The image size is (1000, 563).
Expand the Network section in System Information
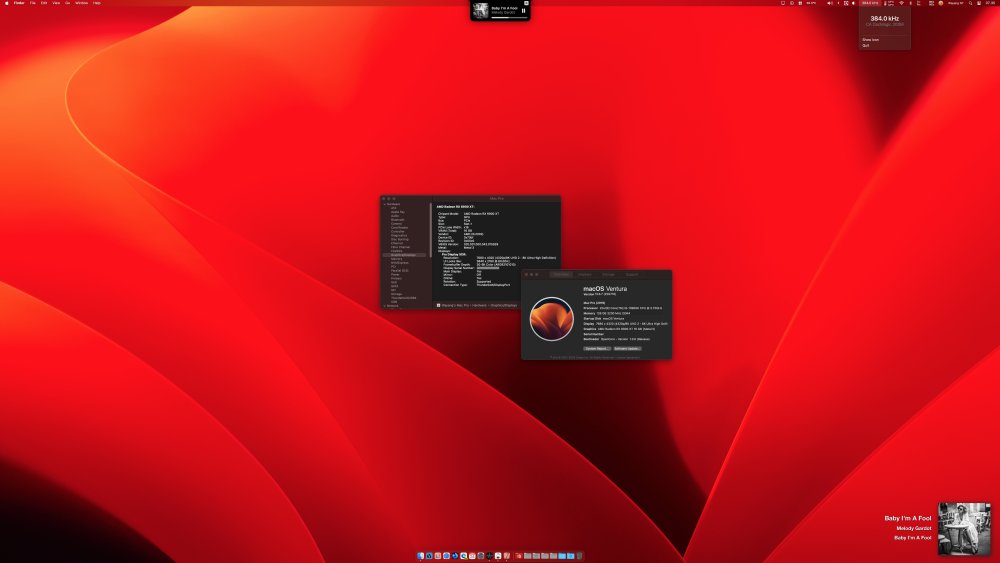(x=385, y=305)
